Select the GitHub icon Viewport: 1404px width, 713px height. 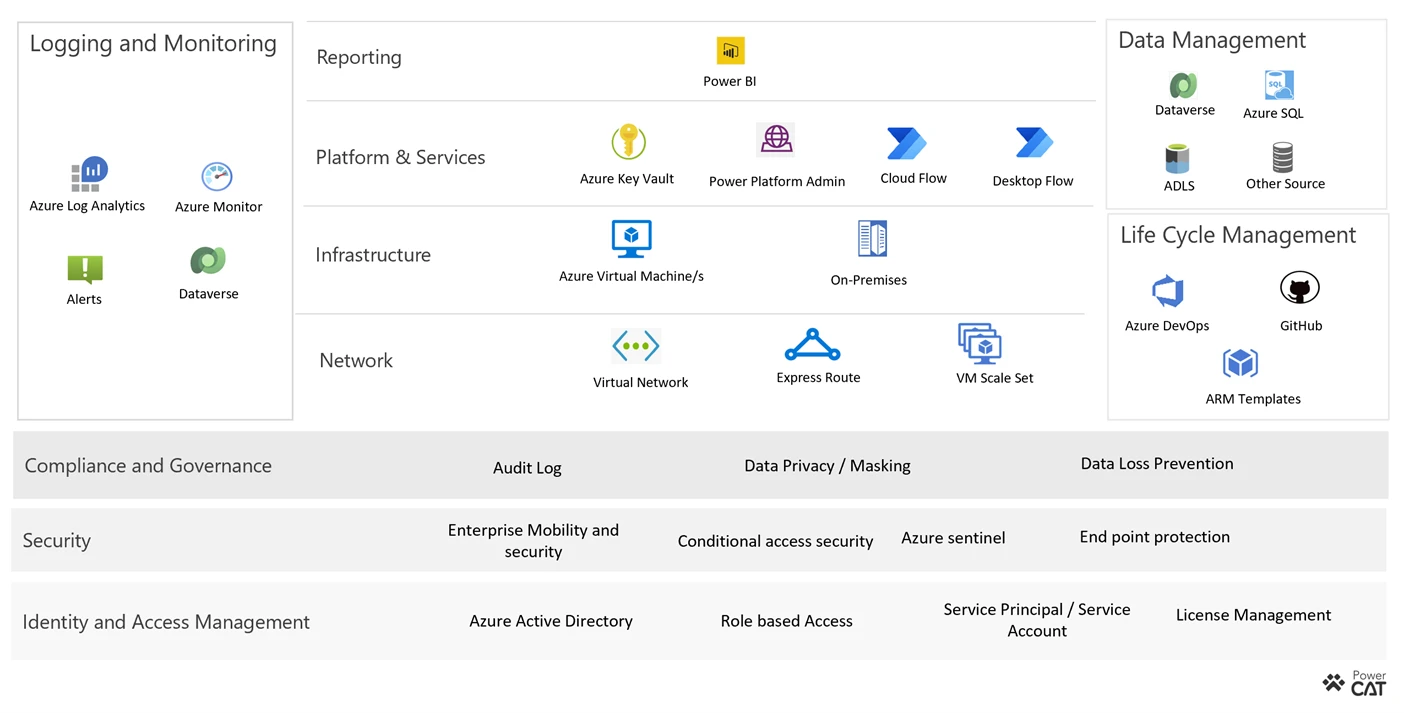pos(1299,288)
